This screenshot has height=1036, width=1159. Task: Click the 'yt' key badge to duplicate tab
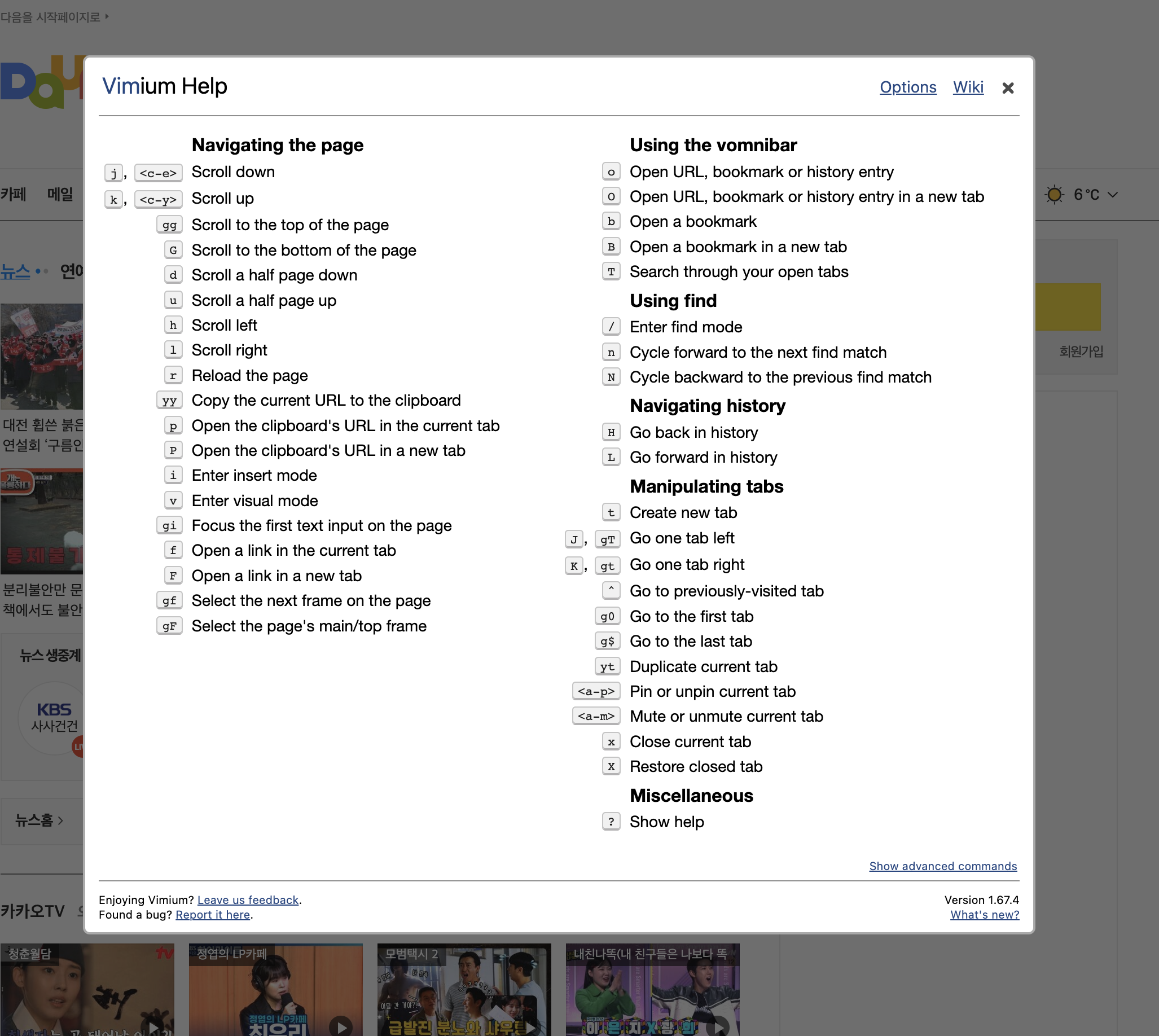[607, 666]
